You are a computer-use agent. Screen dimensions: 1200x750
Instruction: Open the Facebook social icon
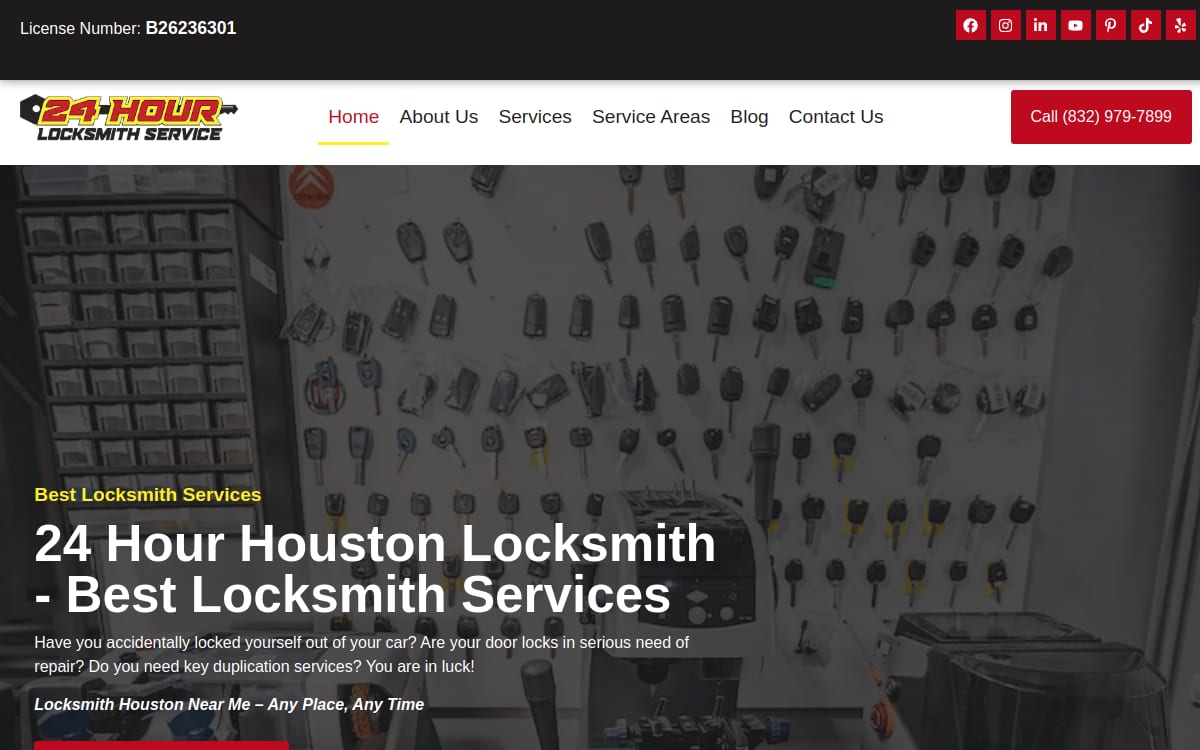coord(971,25)
